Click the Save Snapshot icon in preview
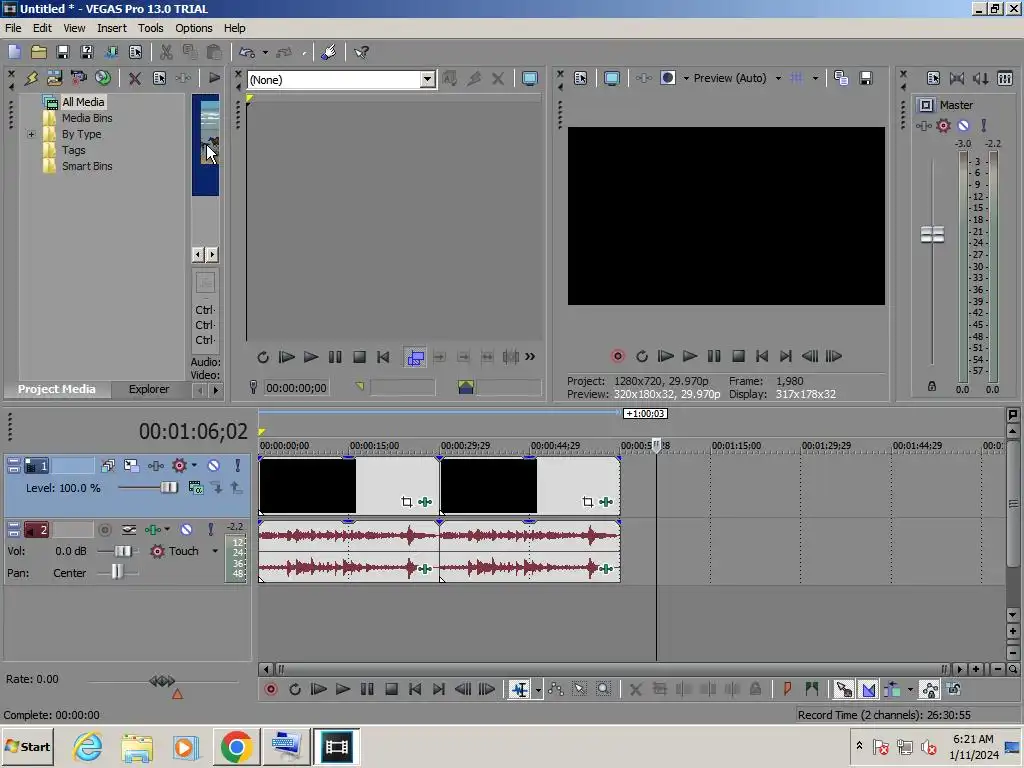Image resolution: width=1024 pixels, height=768 pixels. click(x=866, y=78)
